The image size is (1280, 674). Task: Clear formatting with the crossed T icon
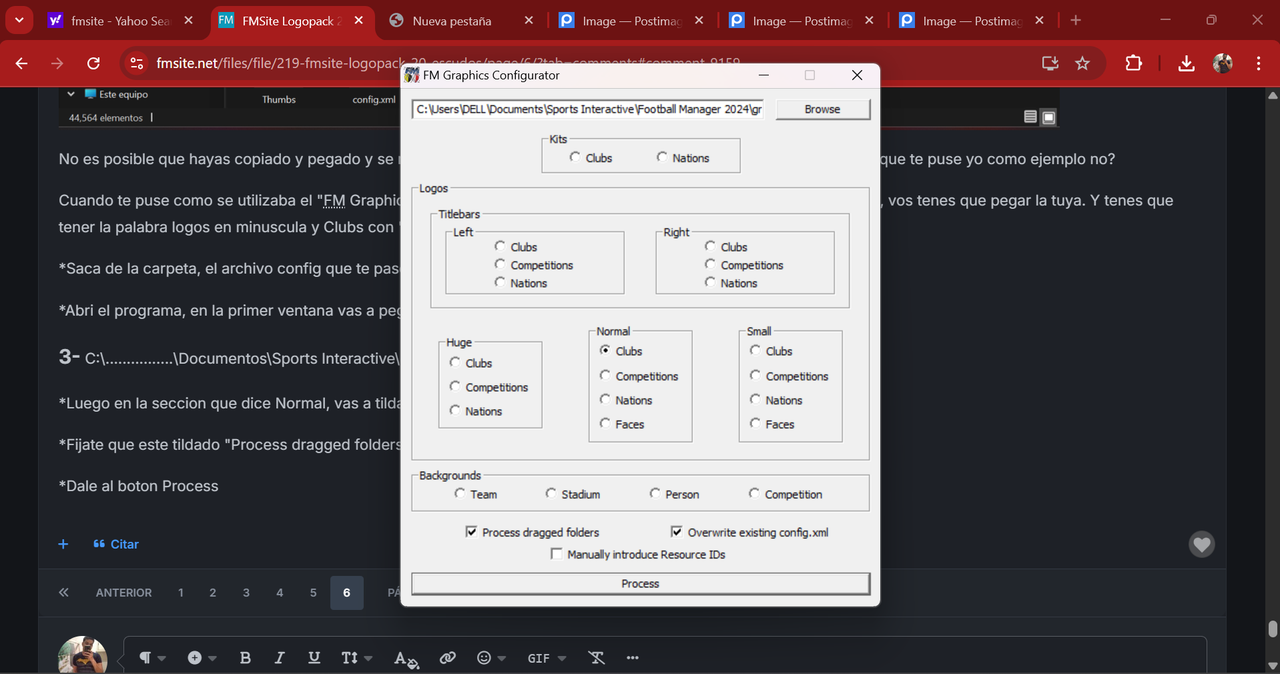[597, 658]
